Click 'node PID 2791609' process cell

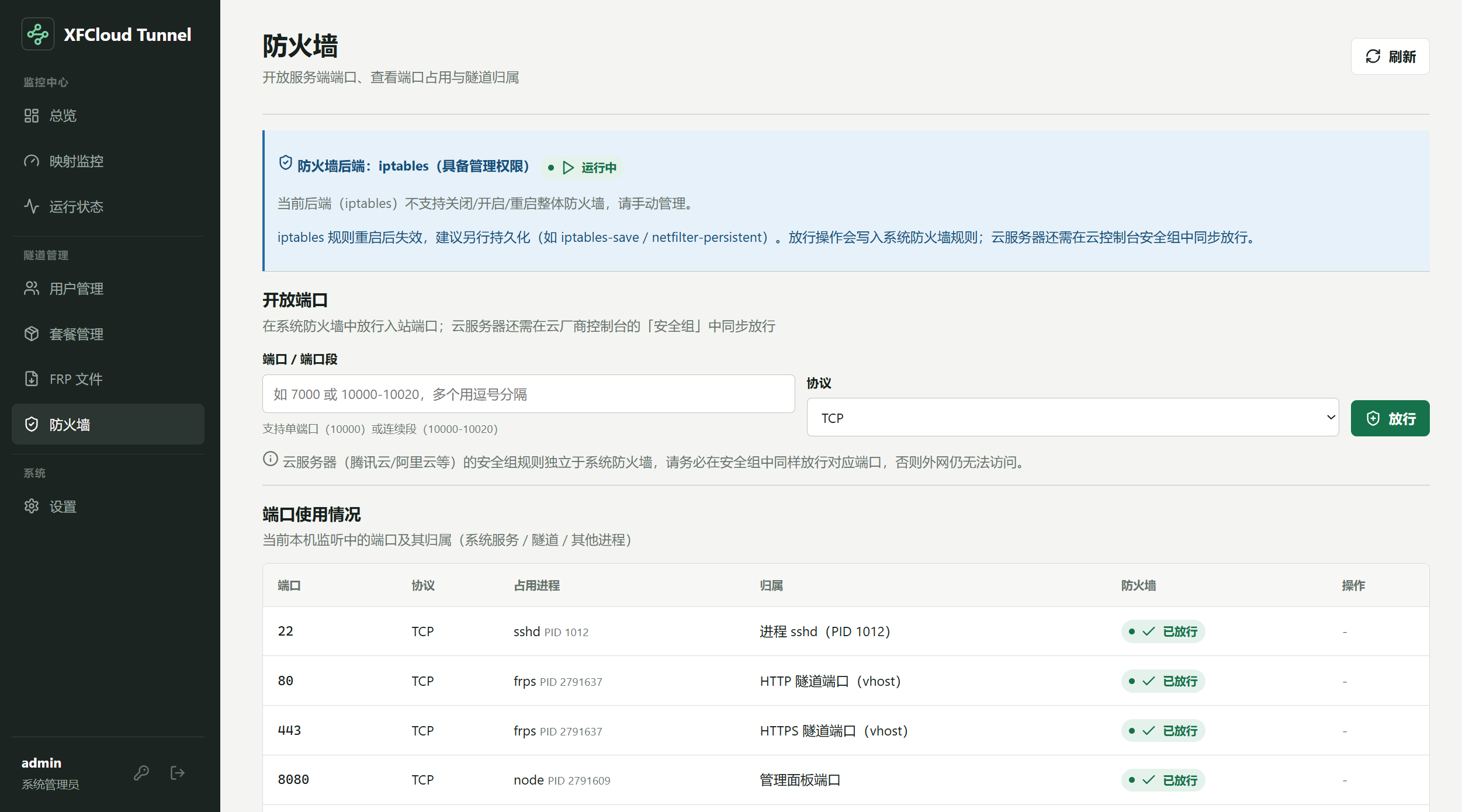pyautogui.click(x=562, y=780)
